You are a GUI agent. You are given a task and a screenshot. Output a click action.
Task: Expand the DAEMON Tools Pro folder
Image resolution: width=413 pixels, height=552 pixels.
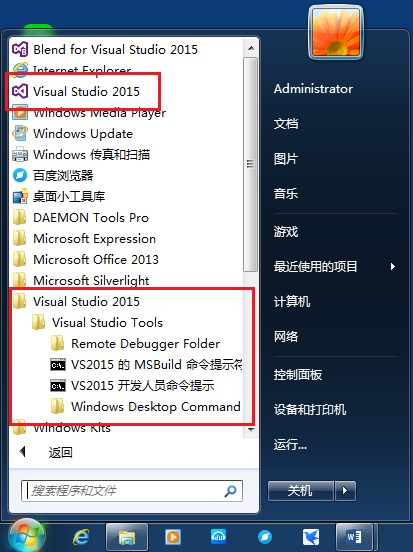pos(91,218)
